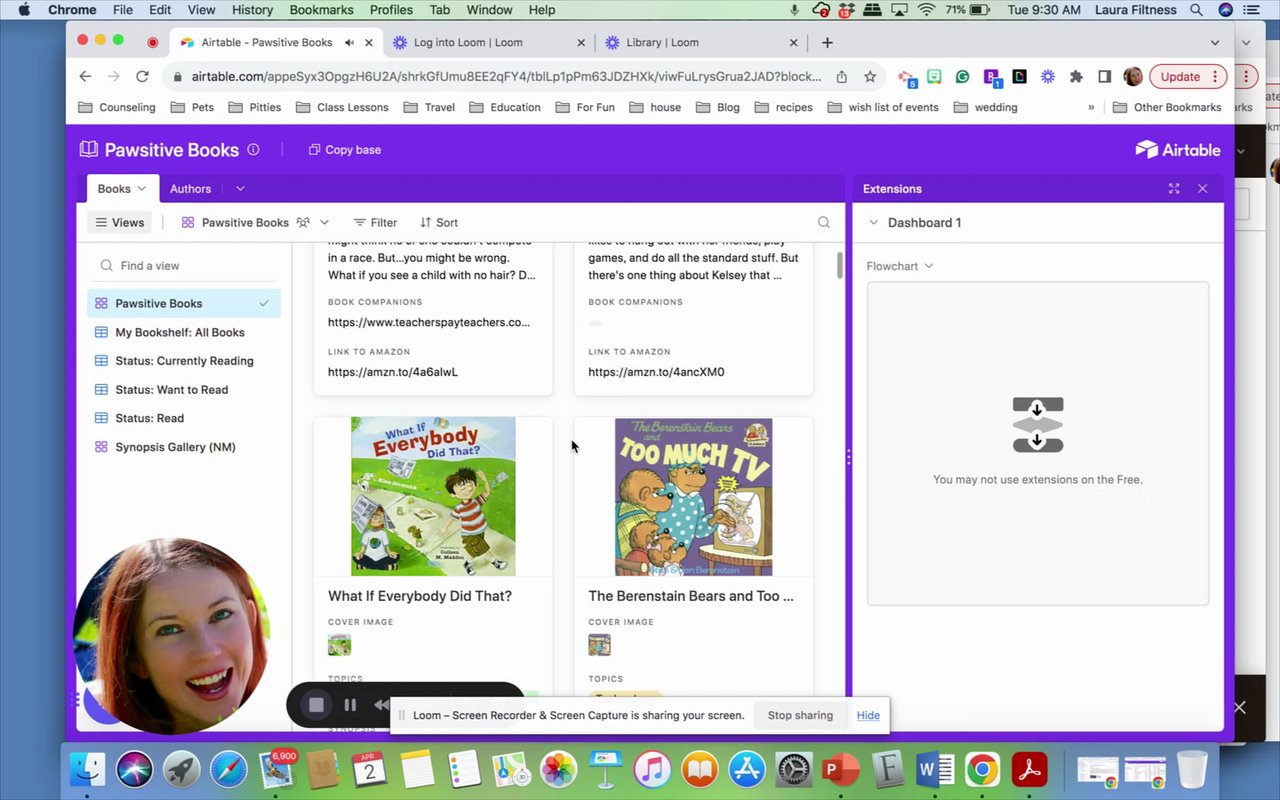Click the Grammarly extension icon
The width and height of the screenshot is (1280, 800).
point(962,77)
